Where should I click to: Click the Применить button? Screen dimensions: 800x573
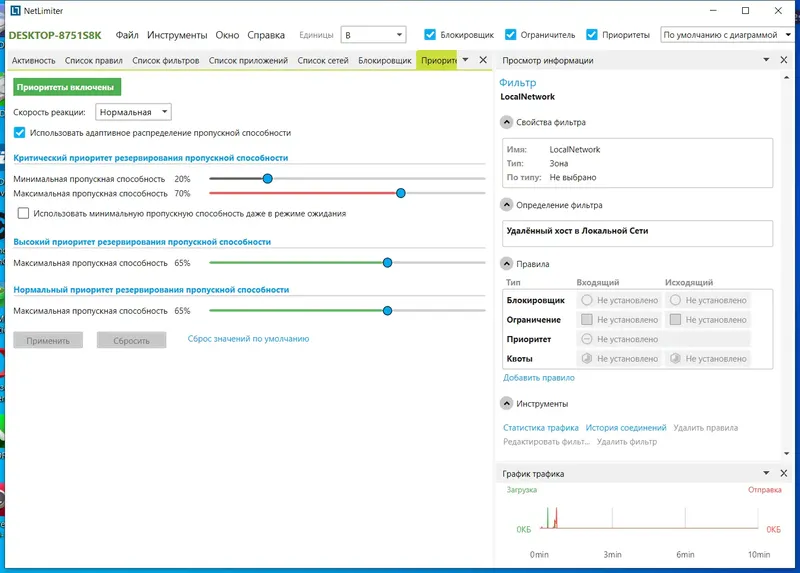48,340
